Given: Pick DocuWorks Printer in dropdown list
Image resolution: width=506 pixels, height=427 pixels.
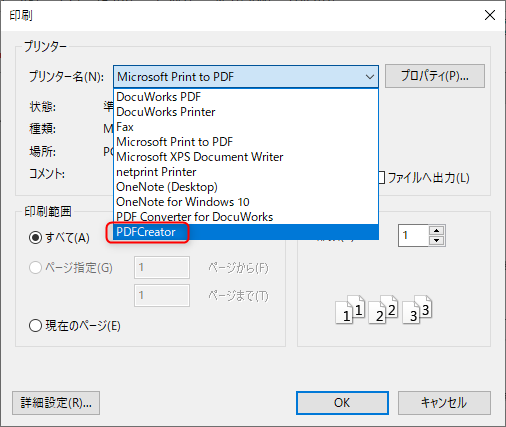Looking at the screenshot, I should click(246, 112).
